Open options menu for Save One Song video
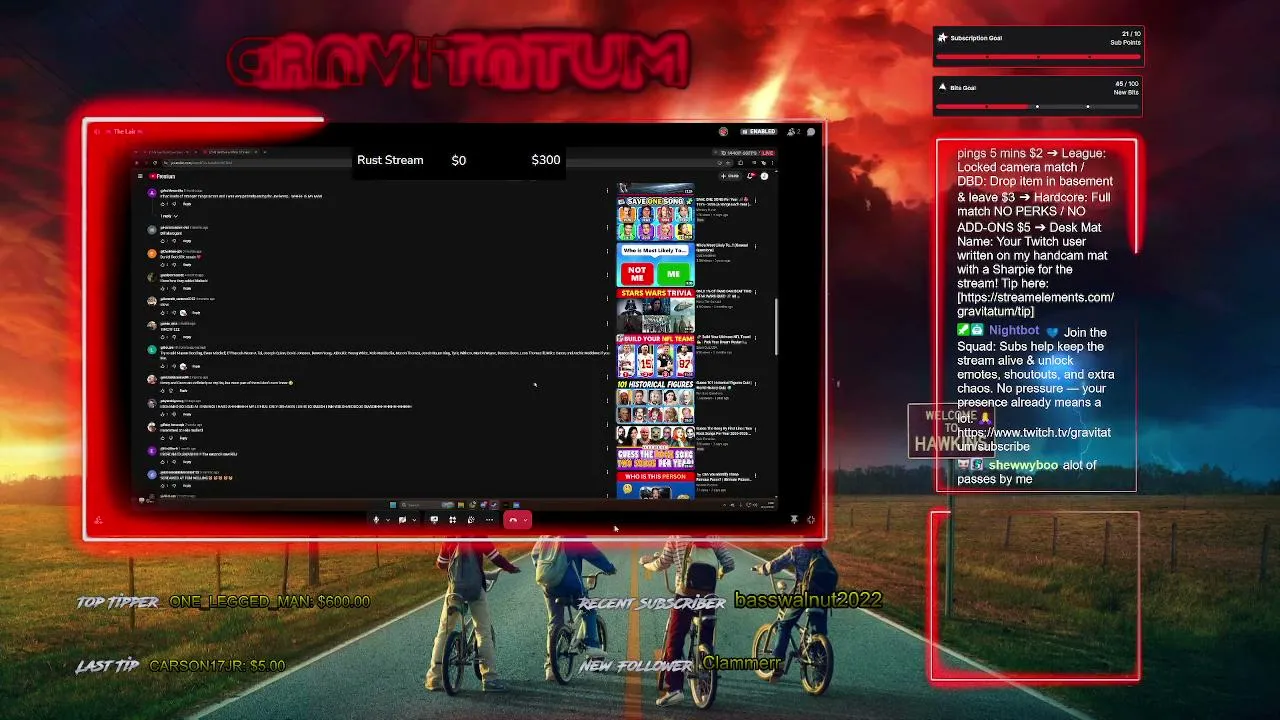 coord(755,201)
